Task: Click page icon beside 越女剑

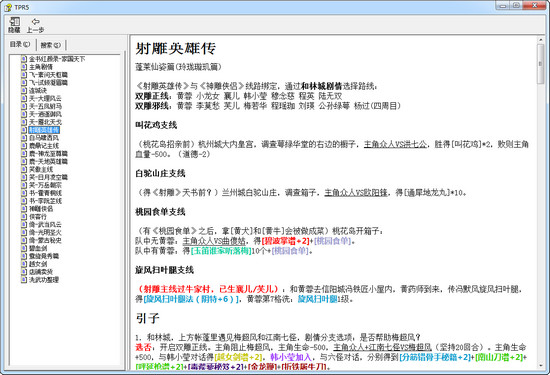Action: pos(24,264)
